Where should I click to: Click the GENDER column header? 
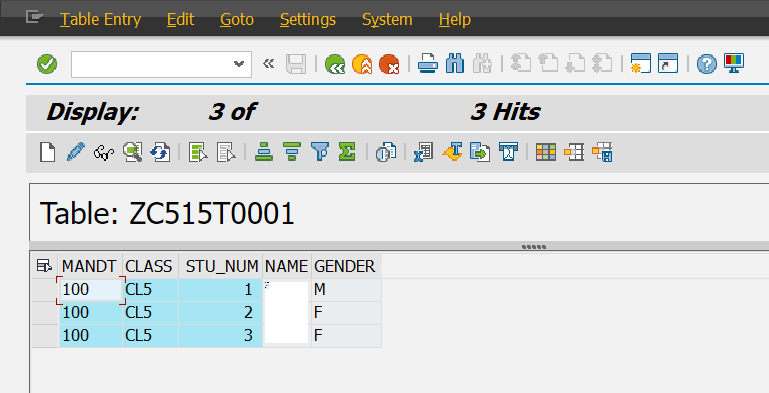pos(346,266)
